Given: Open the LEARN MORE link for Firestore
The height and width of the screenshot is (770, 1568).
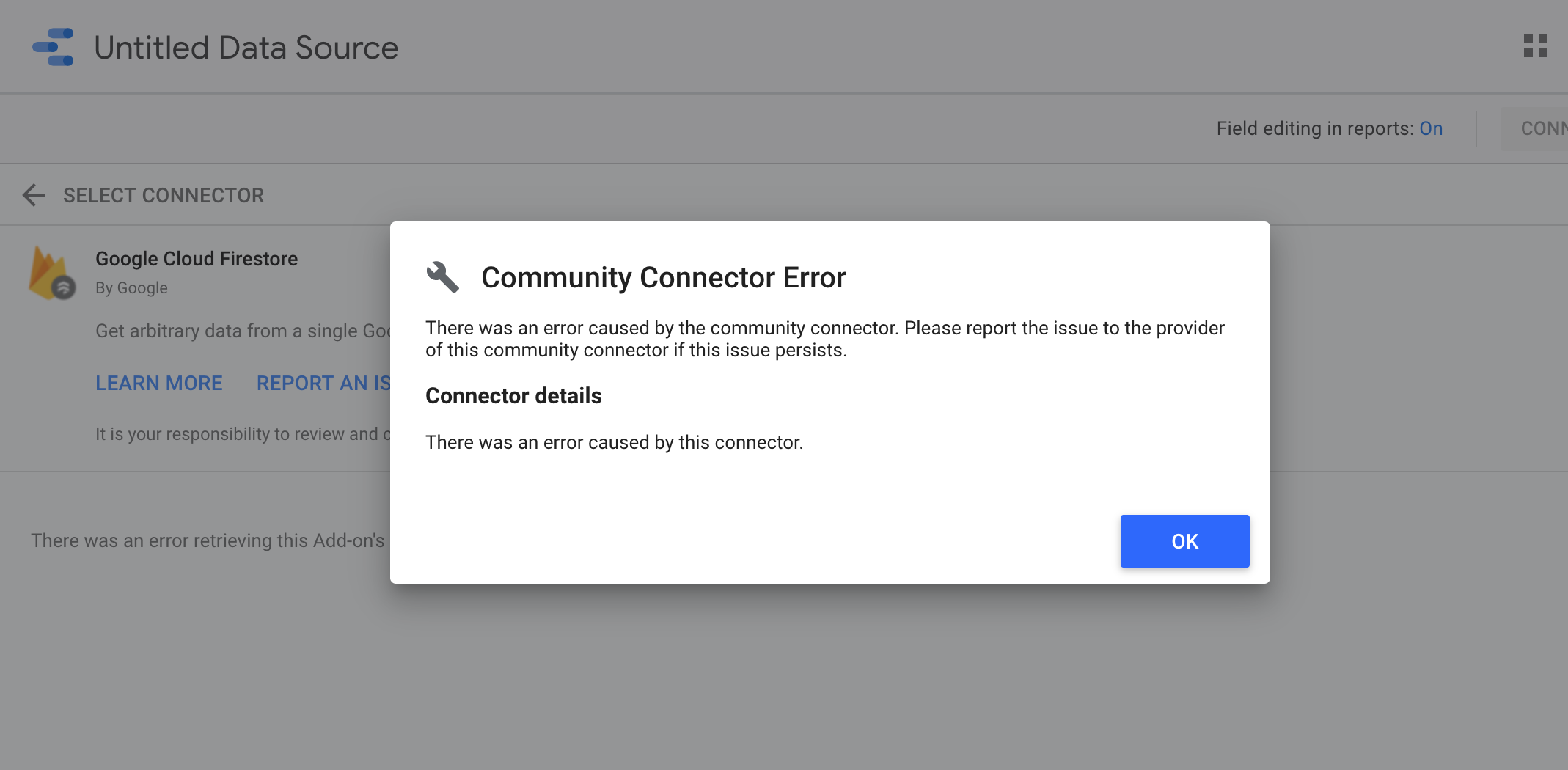Looking at the screenshot, I should click(x=158, y=383).
